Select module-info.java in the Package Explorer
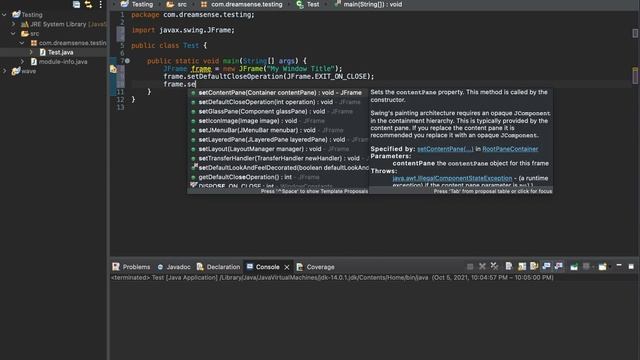This screenshot has height=360, width=640. pyautogui.click(x=63, y=62)
